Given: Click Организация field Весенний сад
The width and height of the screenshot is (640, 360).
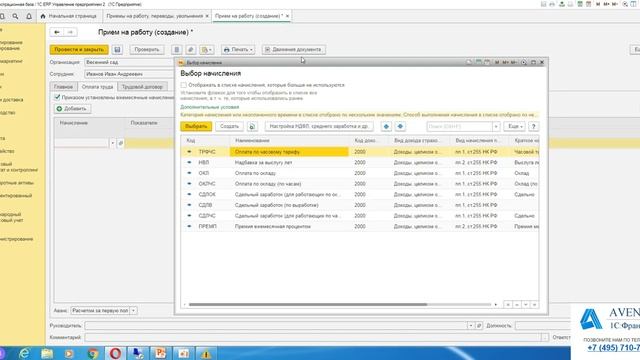Looking at the screenshot, I should tap(129, 62).
